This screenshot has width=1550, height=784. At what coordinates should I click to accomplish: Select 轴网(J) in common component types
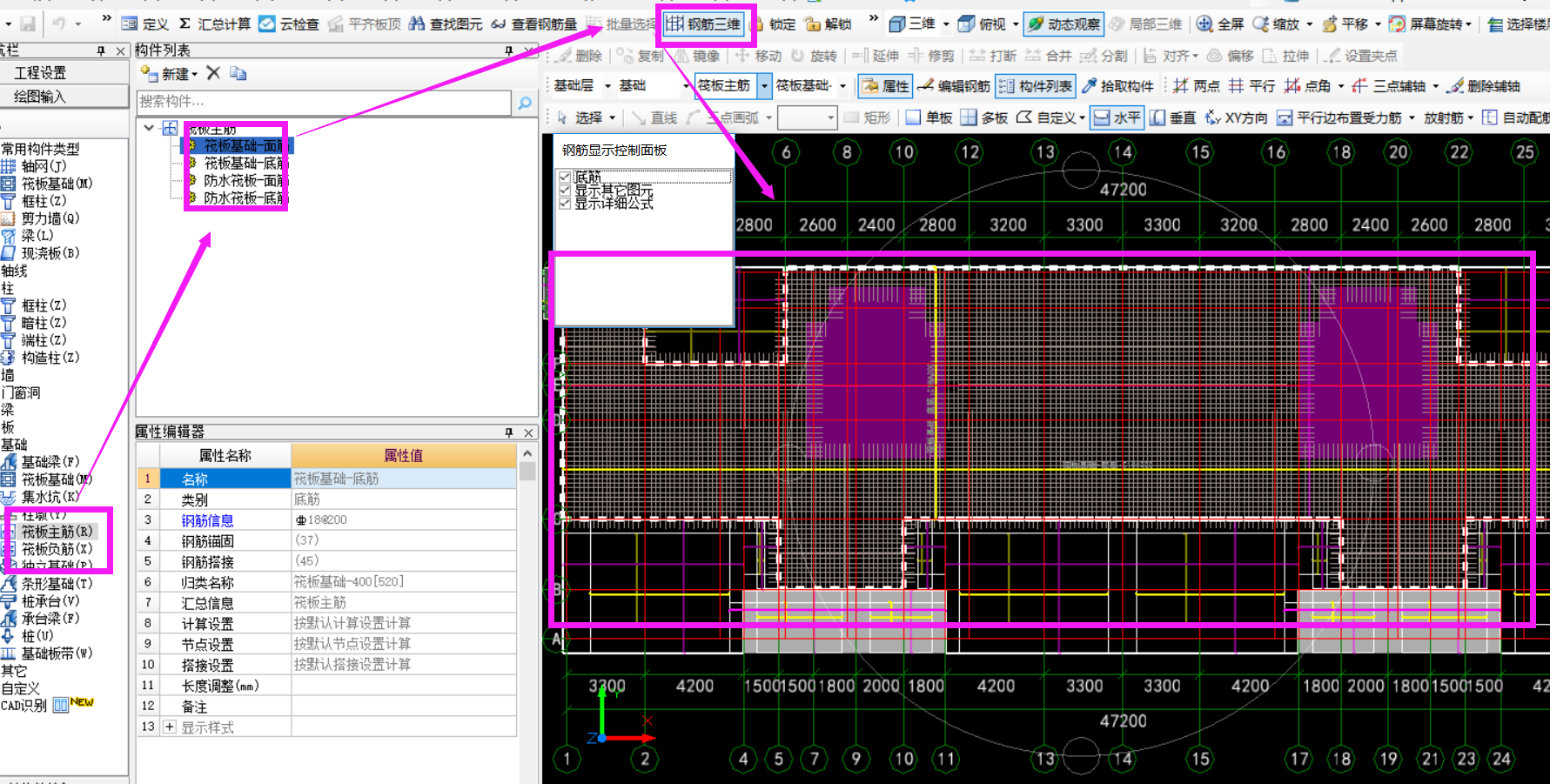tap(34, 166)
